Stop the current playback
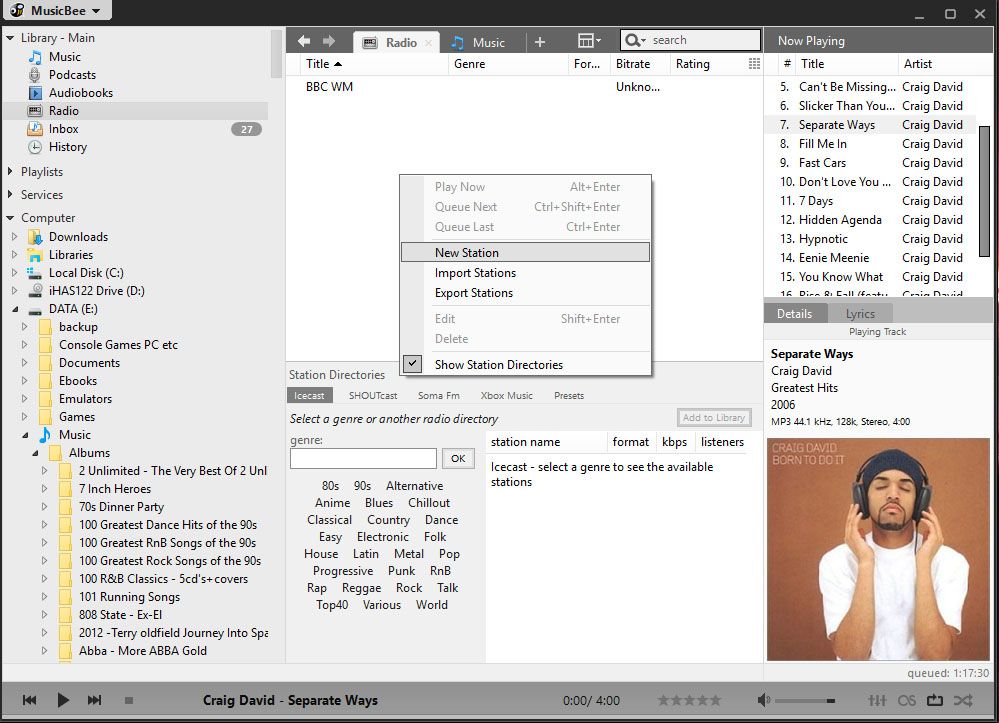Viewport: 999px width, 723px height. [130, 700]
